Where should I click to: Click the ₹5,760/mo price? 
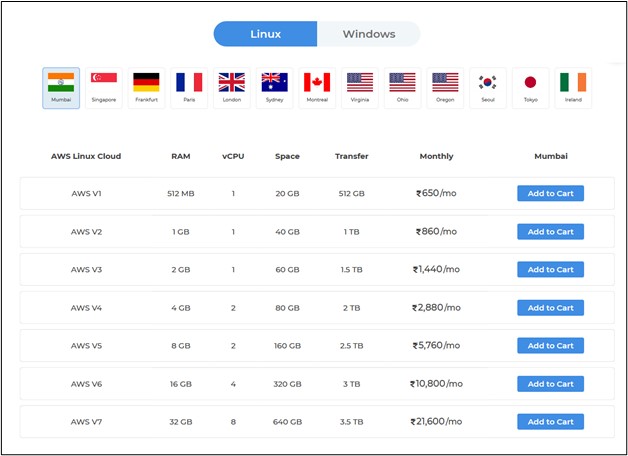point(436,345)
